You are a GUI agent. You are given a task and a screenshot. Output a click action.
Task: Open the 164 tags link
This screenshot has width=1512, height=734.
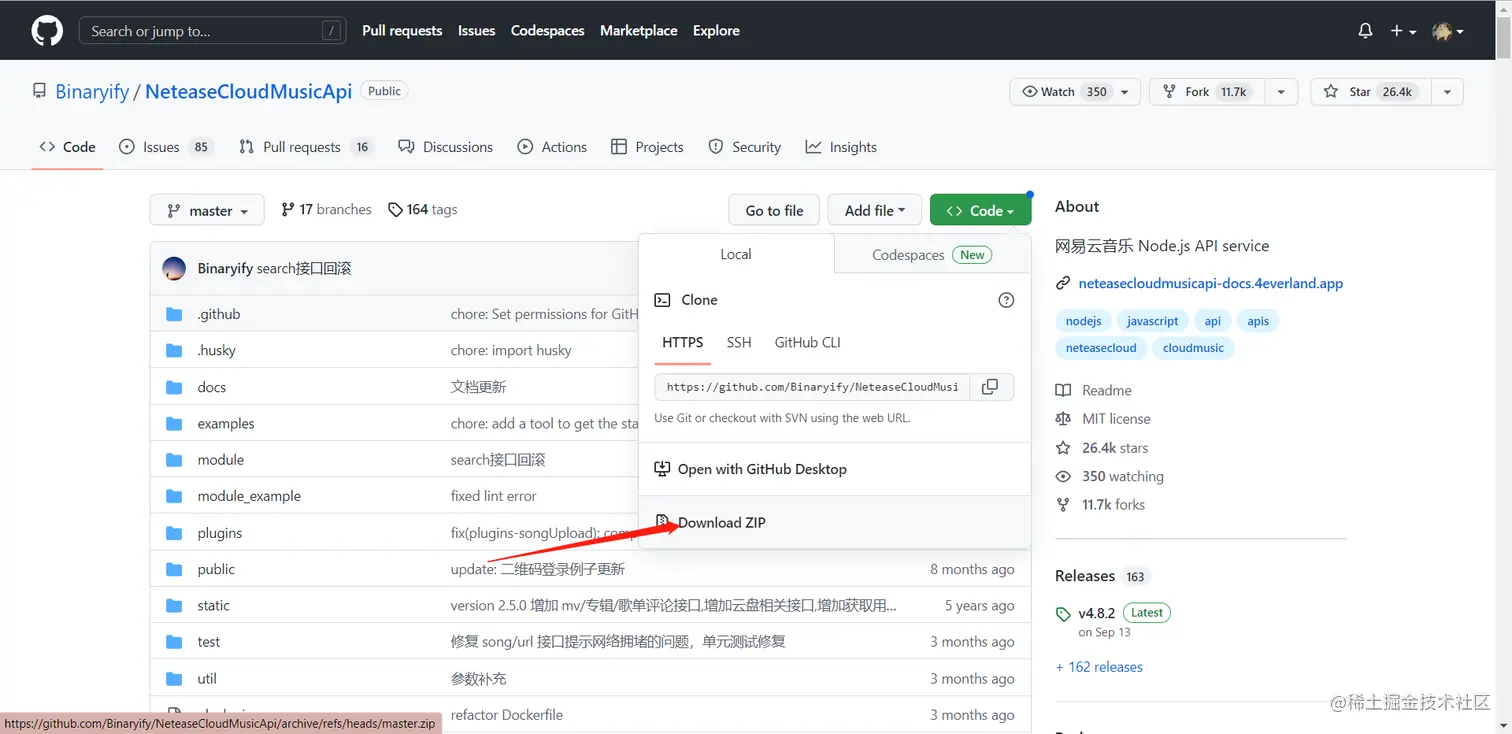[x=423, y=210]
